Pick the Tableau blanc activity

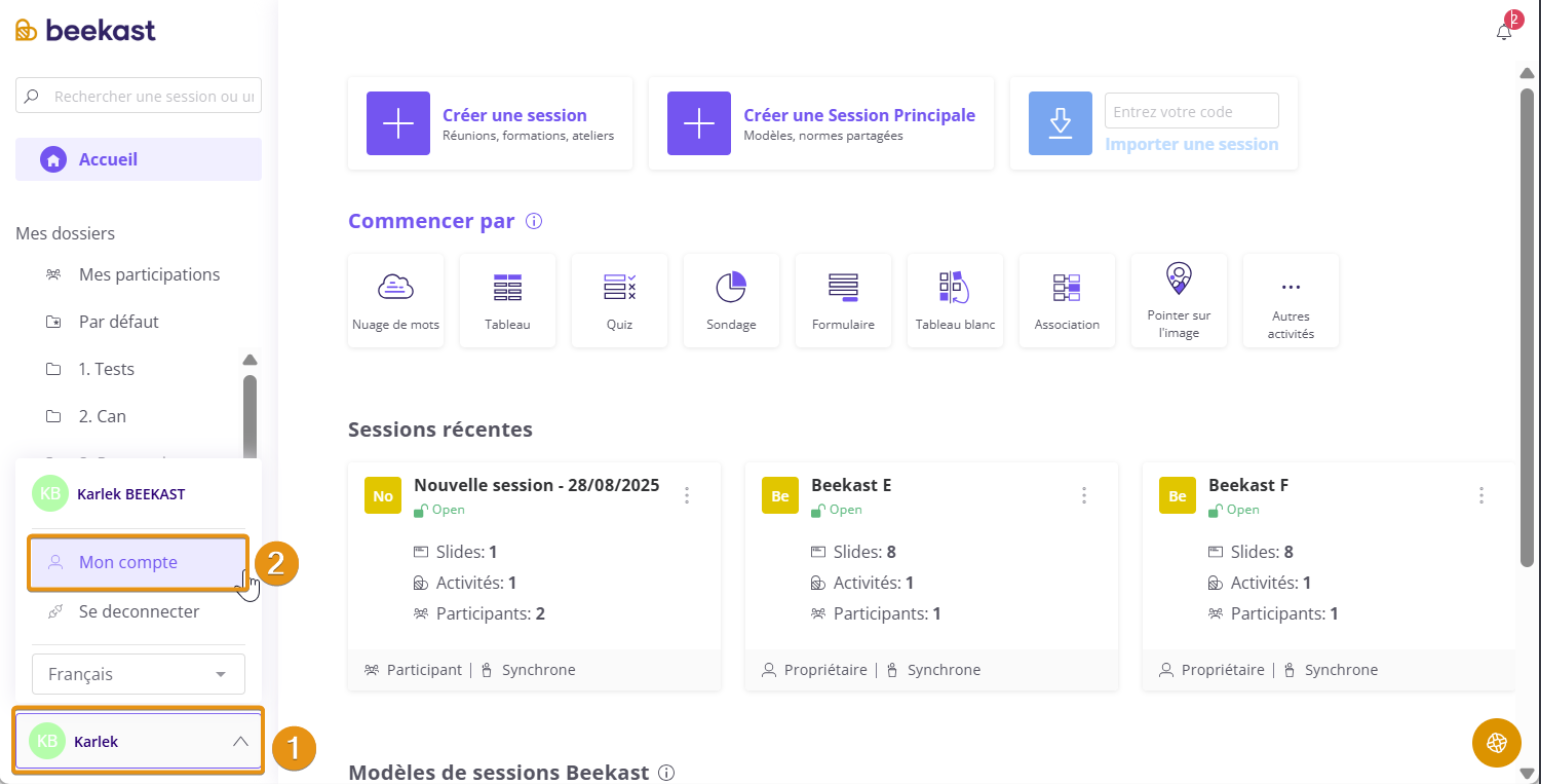tap(955, 300)
